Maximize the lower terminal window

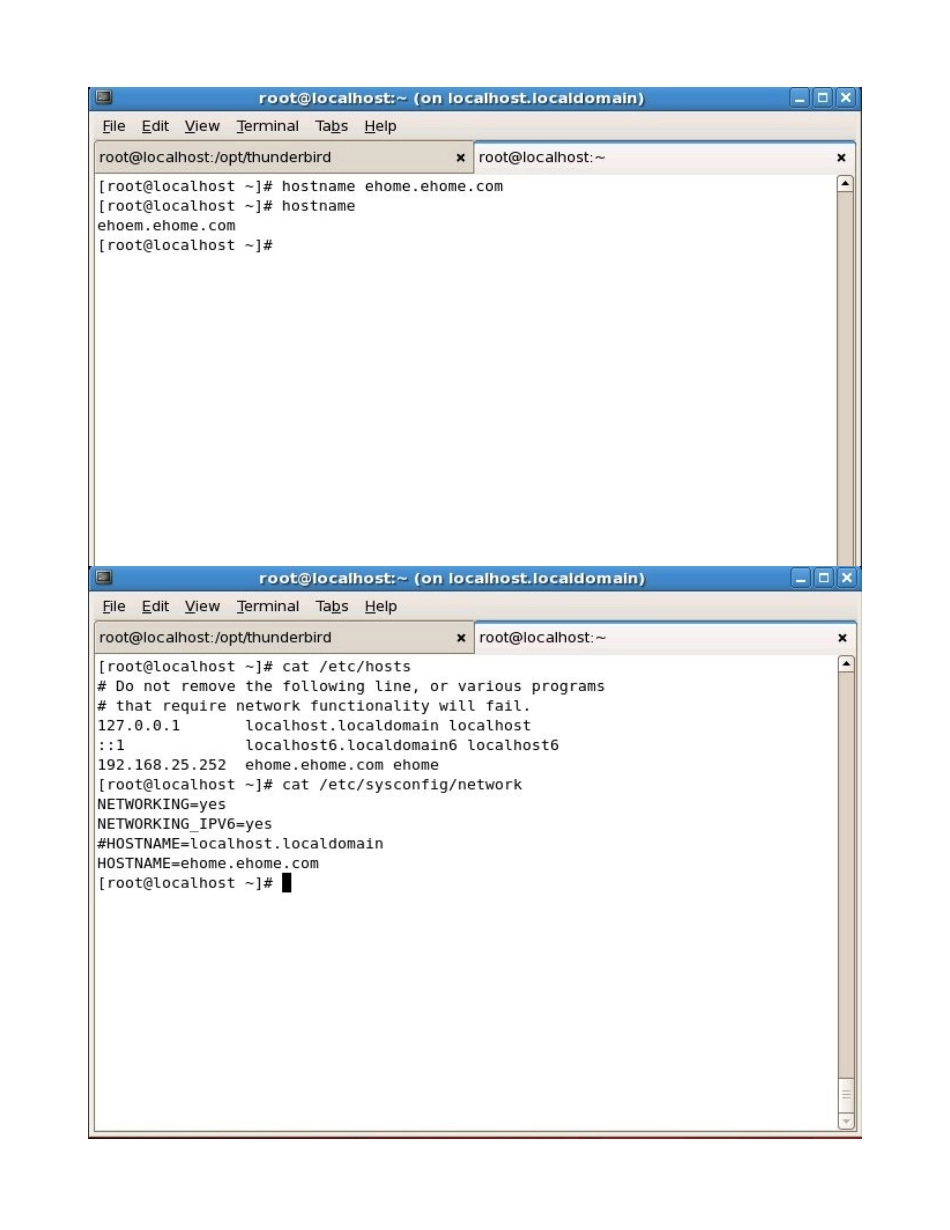click(x=824, y=579)
